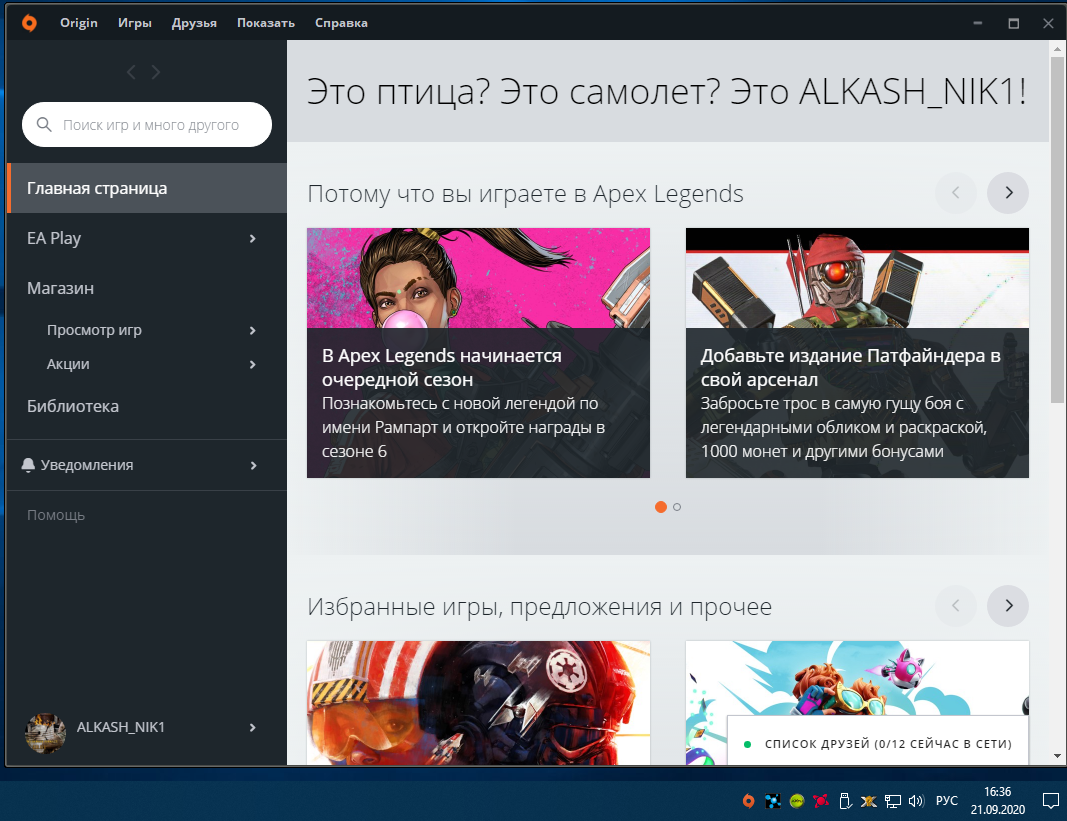
Task: Show previous Apex Legends recommendations
Action: [955, 193]
